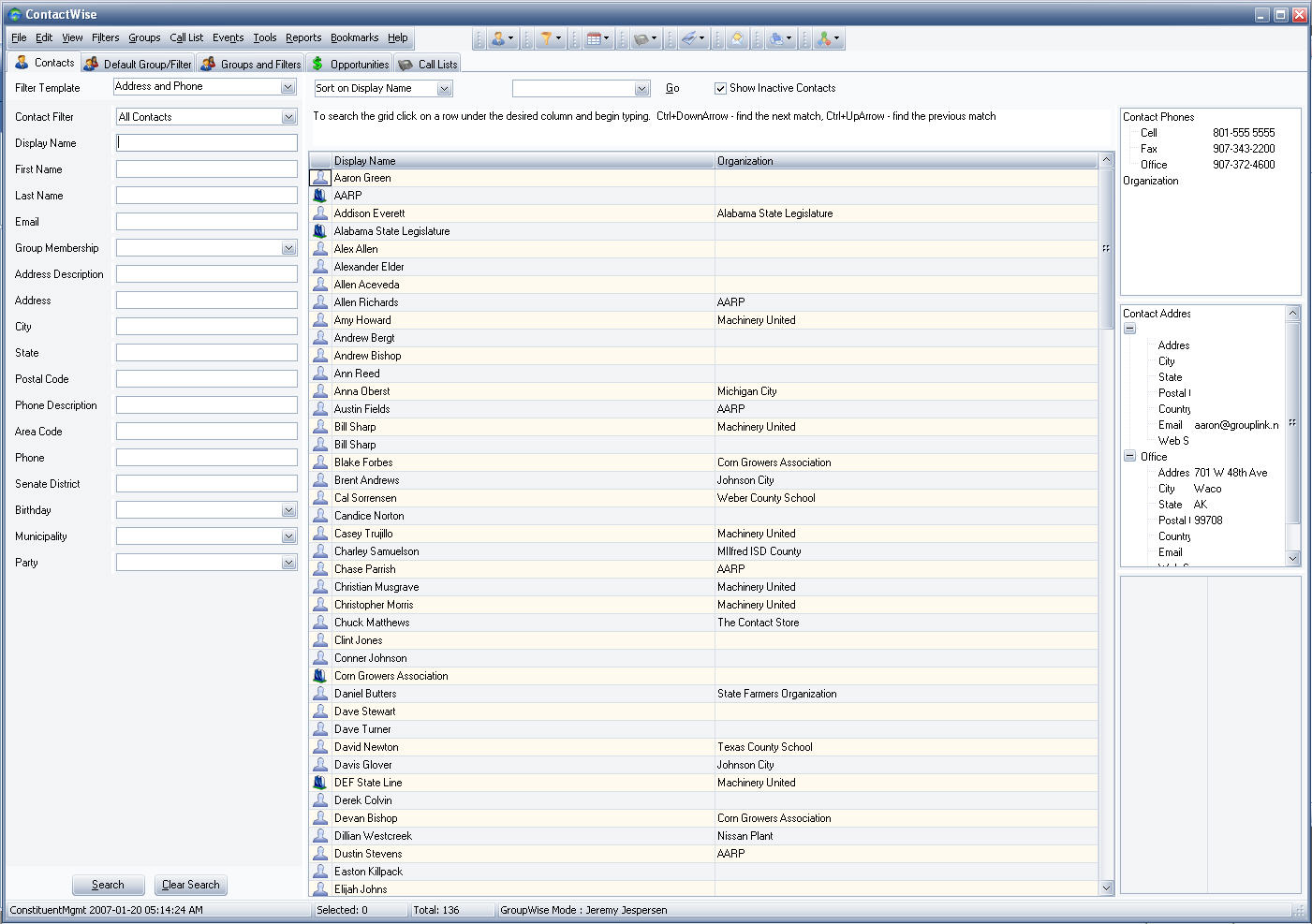Toggle the Show Inactive Contacts checkbox
The image size is (1312, 924).
click(720, 88)
